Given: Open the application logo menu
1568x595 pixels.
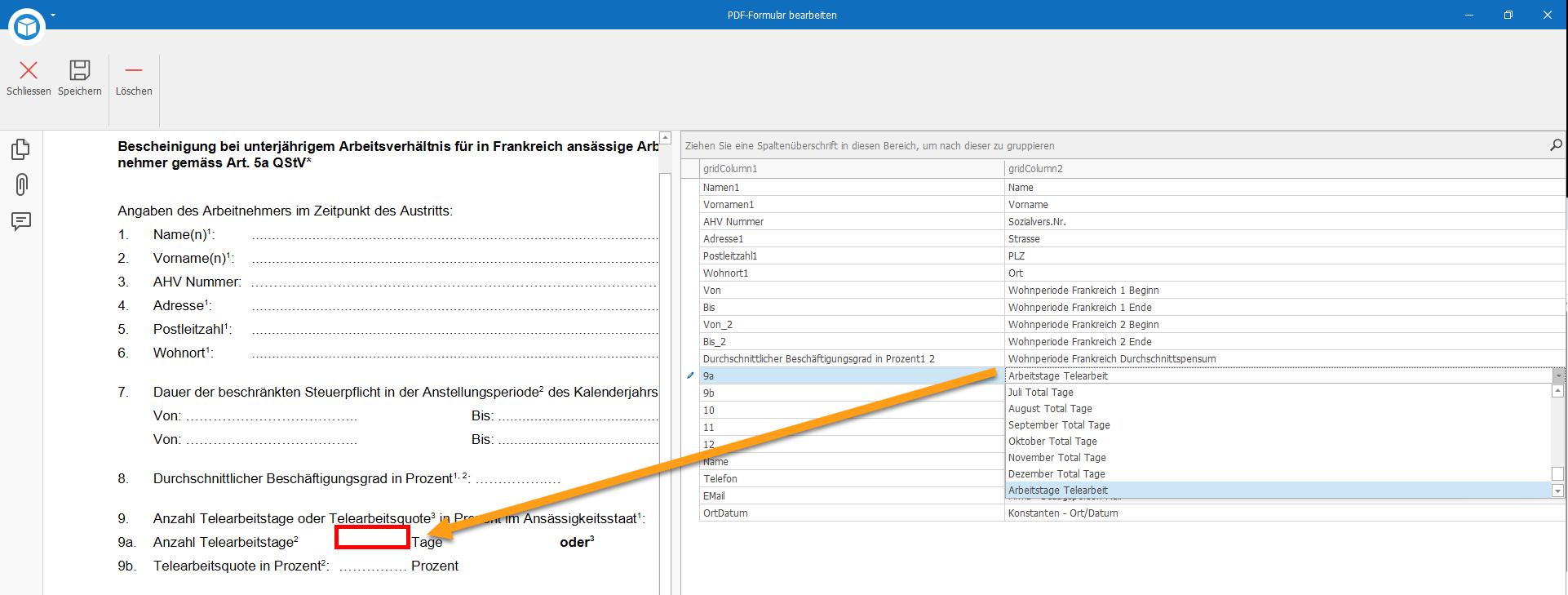Looking at the screenshot, I should (27, 26).
